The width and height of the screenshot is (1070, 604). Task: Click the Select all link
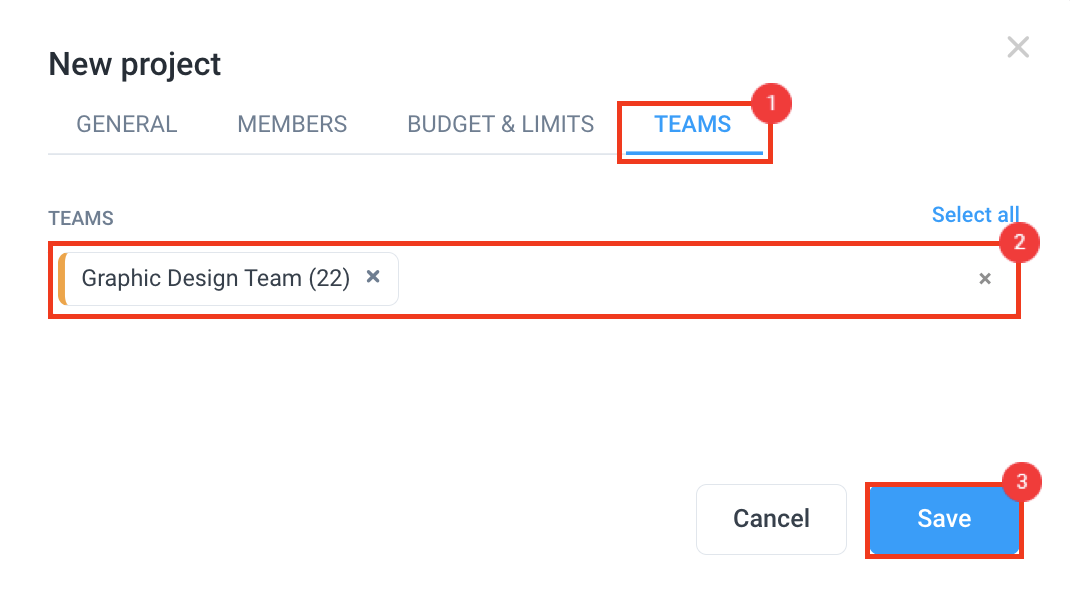coord(975,214)
